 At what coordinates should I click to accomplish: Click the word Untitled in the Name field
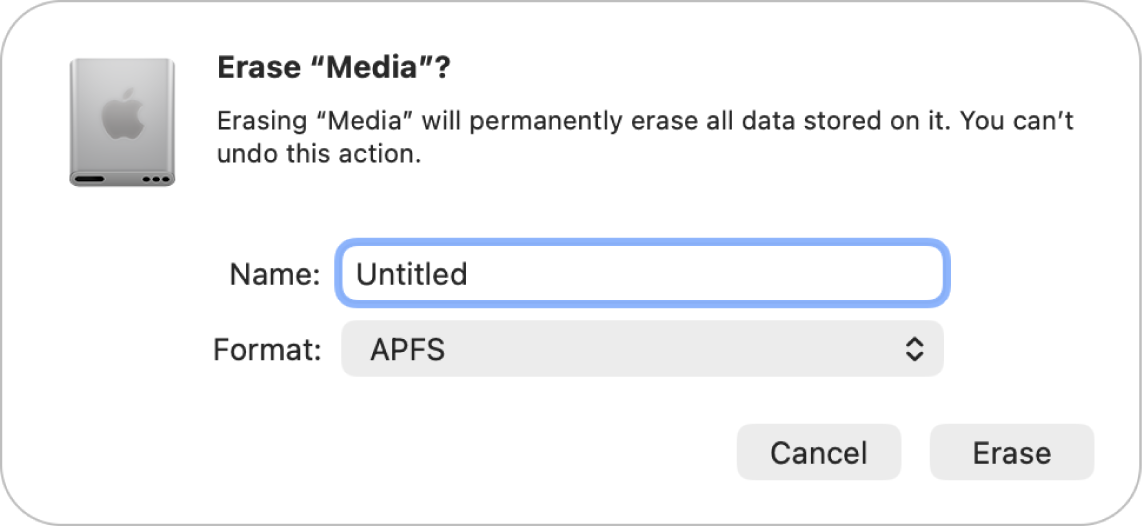412,274
